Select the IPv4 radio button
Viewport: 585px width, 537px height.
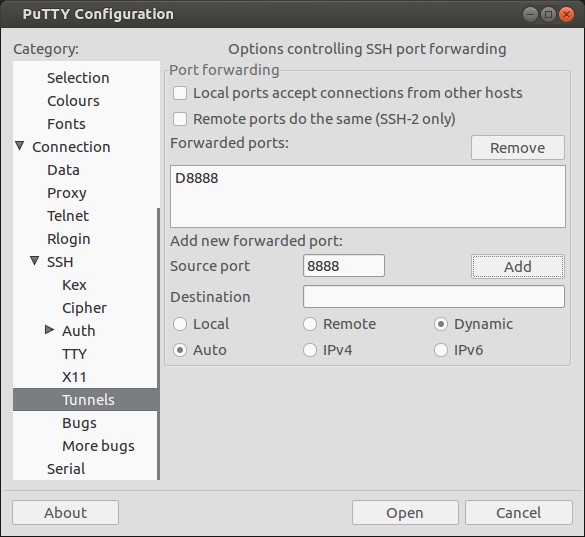(310, 350)
